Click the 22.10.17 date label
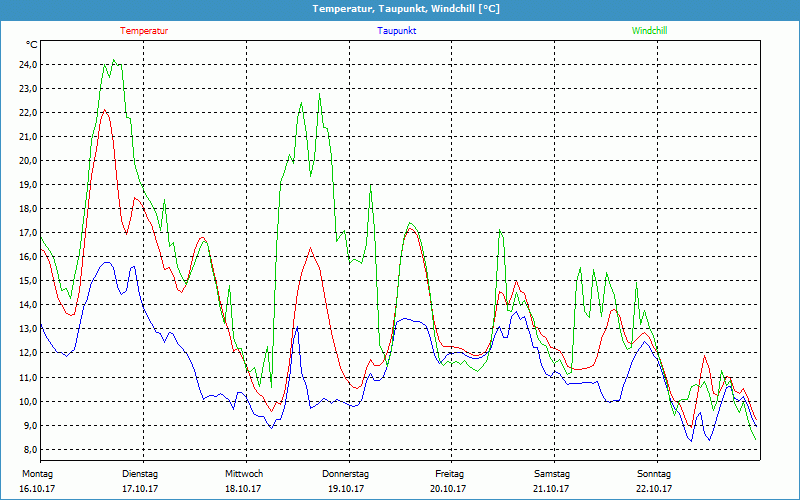The width and height of the screenshot is (800, 500). click(x=654, y=489)
